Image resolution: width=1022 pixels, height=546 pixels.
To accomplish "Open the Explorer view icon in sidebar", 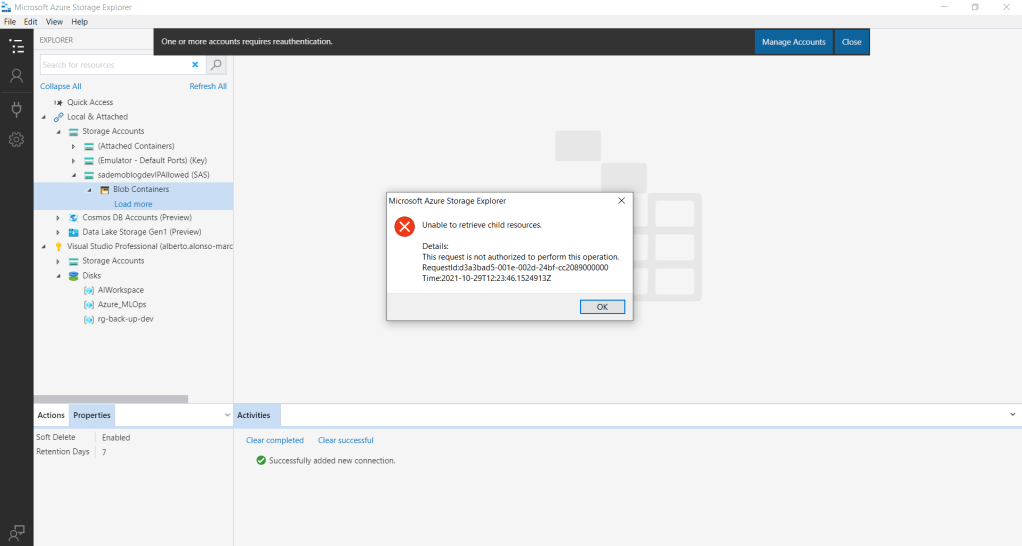I will click(16, 46).
